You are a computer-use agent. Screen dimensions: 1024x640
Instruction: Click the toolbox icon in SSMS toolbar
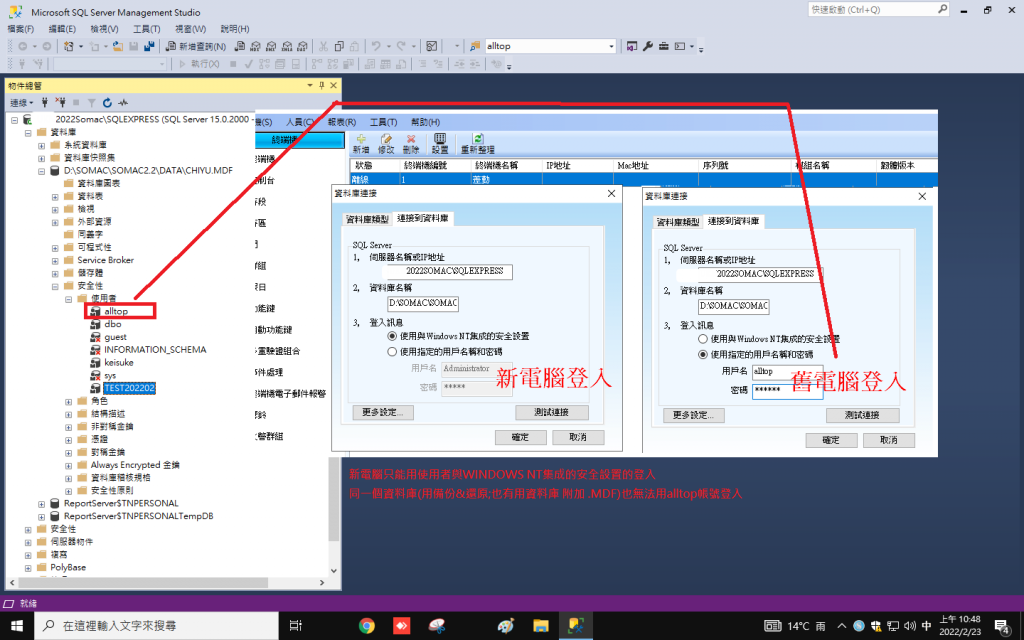(664, 46)
